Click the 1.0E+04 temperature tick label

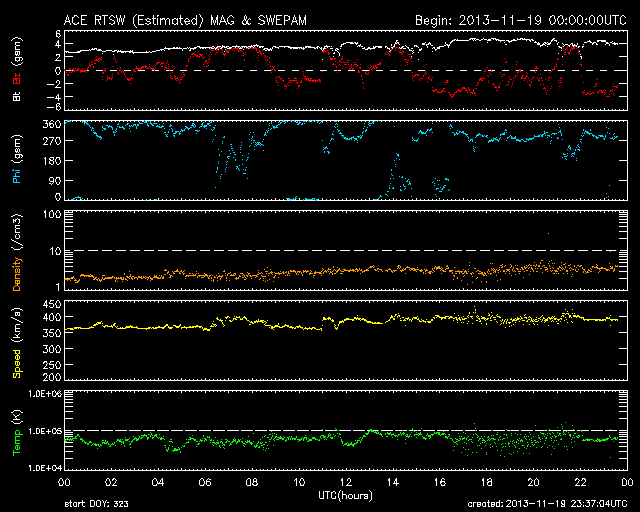[42, 467]
